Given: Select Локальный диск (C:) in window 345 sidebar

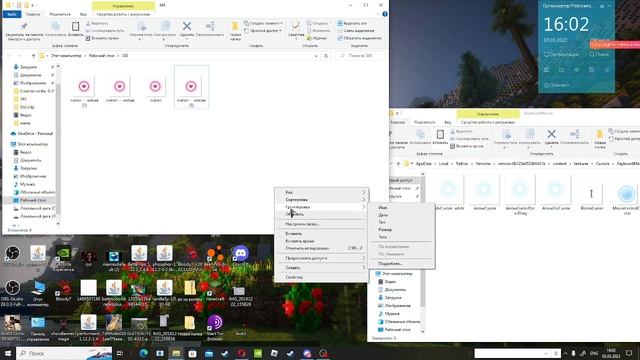Looking at the screenshot, I should click(x=34, y=208).
